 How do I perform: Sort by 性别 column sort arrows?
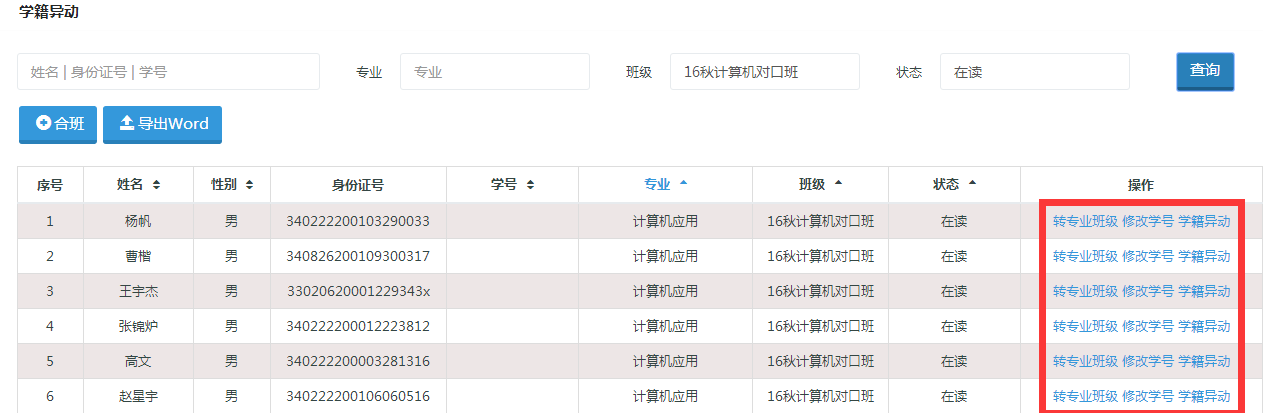click(249, 185)
